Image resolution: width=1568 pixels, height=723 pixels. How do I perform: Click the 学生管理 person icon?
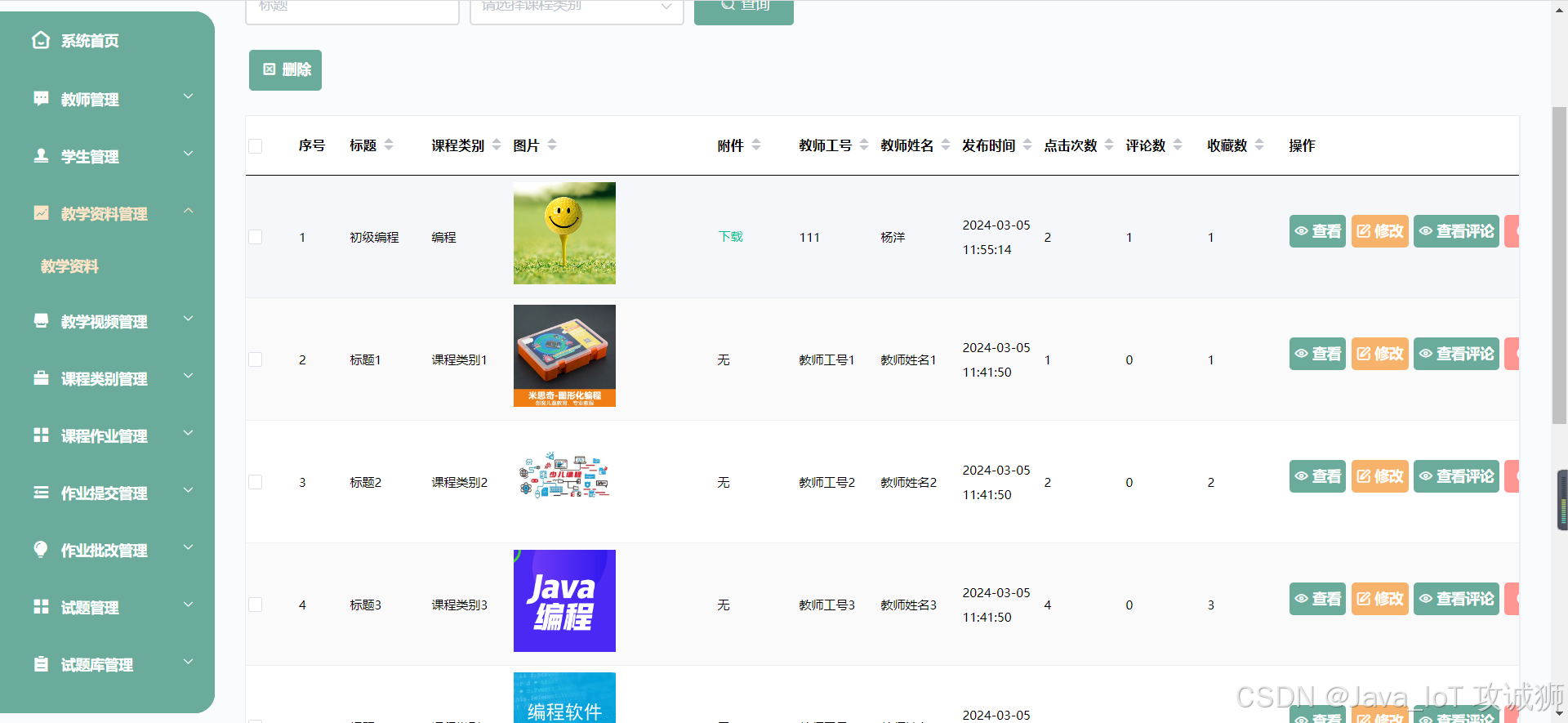[x=41, y=155]
